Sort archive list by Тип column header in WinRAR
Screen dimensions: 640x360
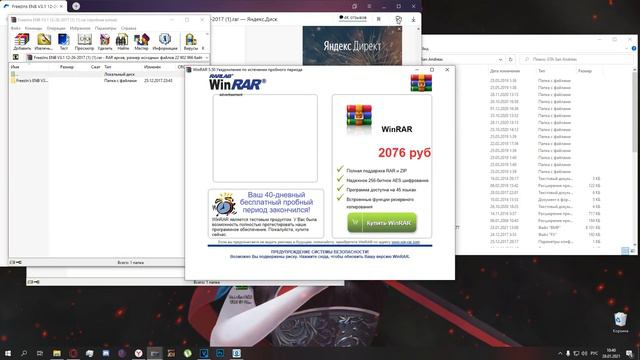[107, 67]
